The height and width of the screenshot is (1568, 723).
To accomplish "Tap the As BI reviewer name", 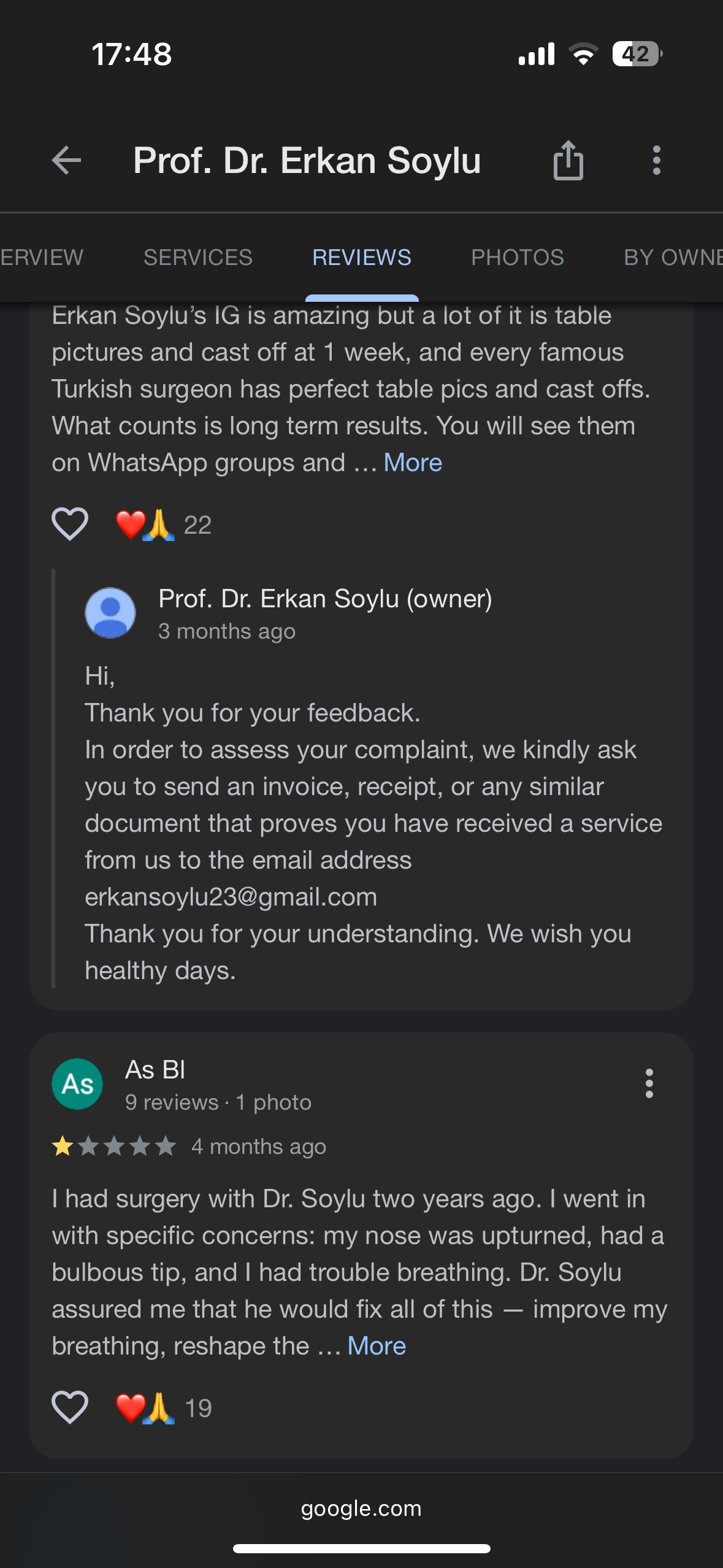I will point(155,1070).
